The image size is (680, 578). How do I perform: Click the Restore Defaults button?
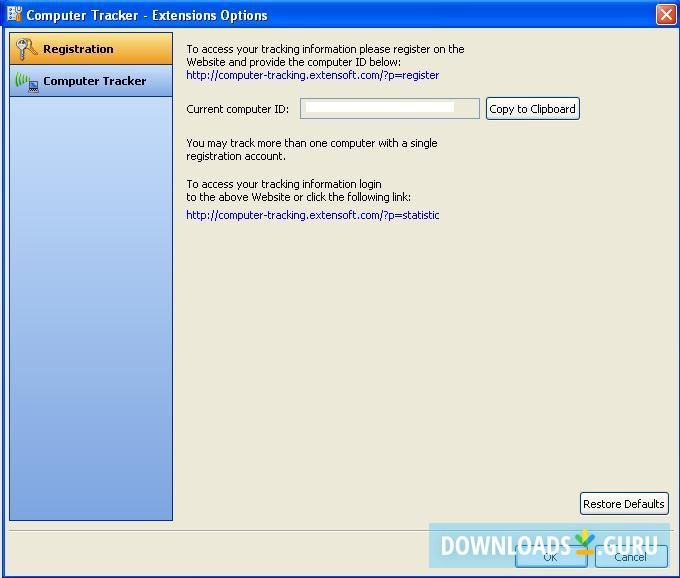point(624,504)
